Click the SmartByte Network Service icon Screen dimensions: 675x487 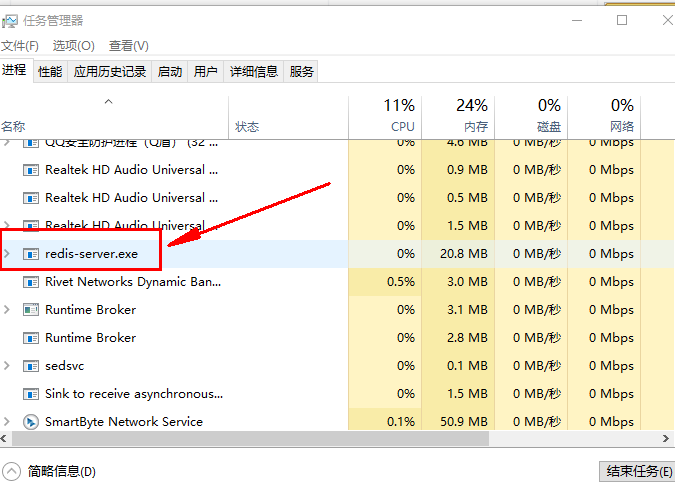pyautogui.click(x=31, y=422)
